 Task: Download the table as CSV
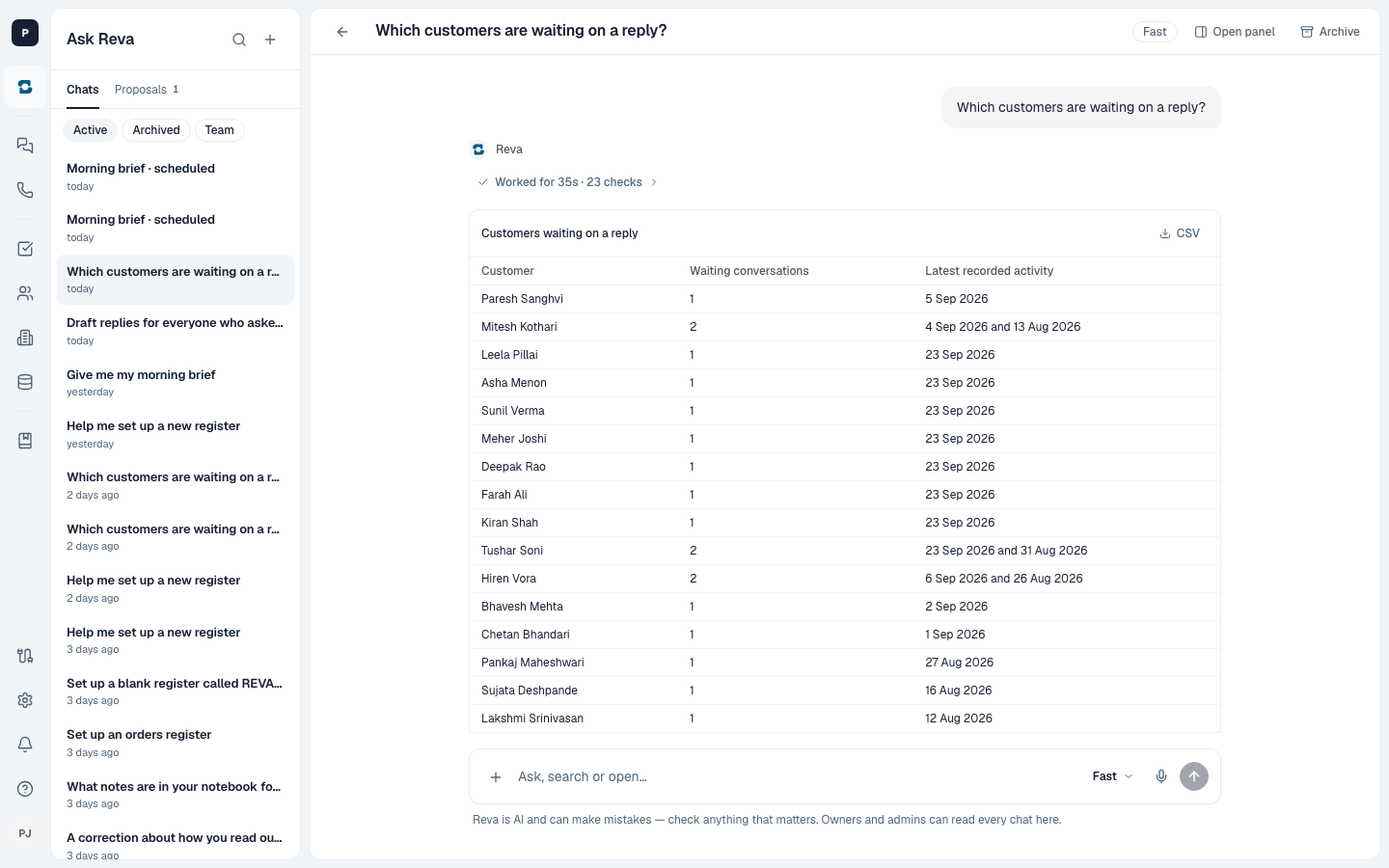coord(1180,233)
